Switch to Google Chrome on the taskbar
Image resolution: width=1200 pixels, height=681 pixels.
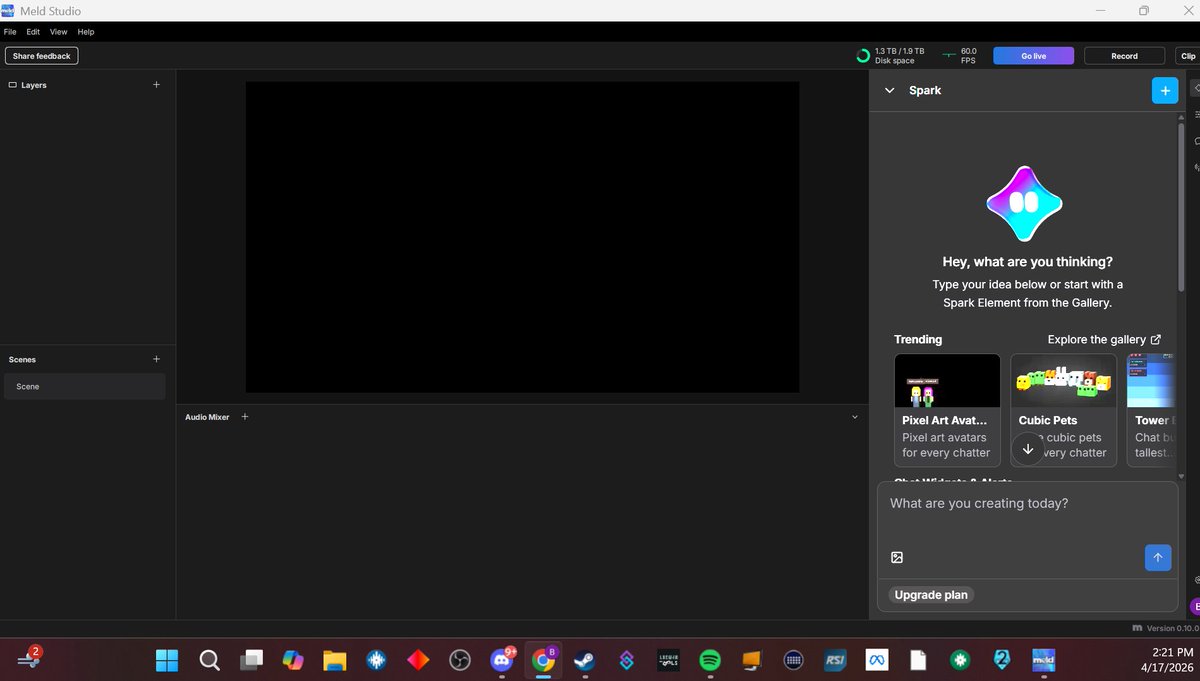tap(544, 660)
